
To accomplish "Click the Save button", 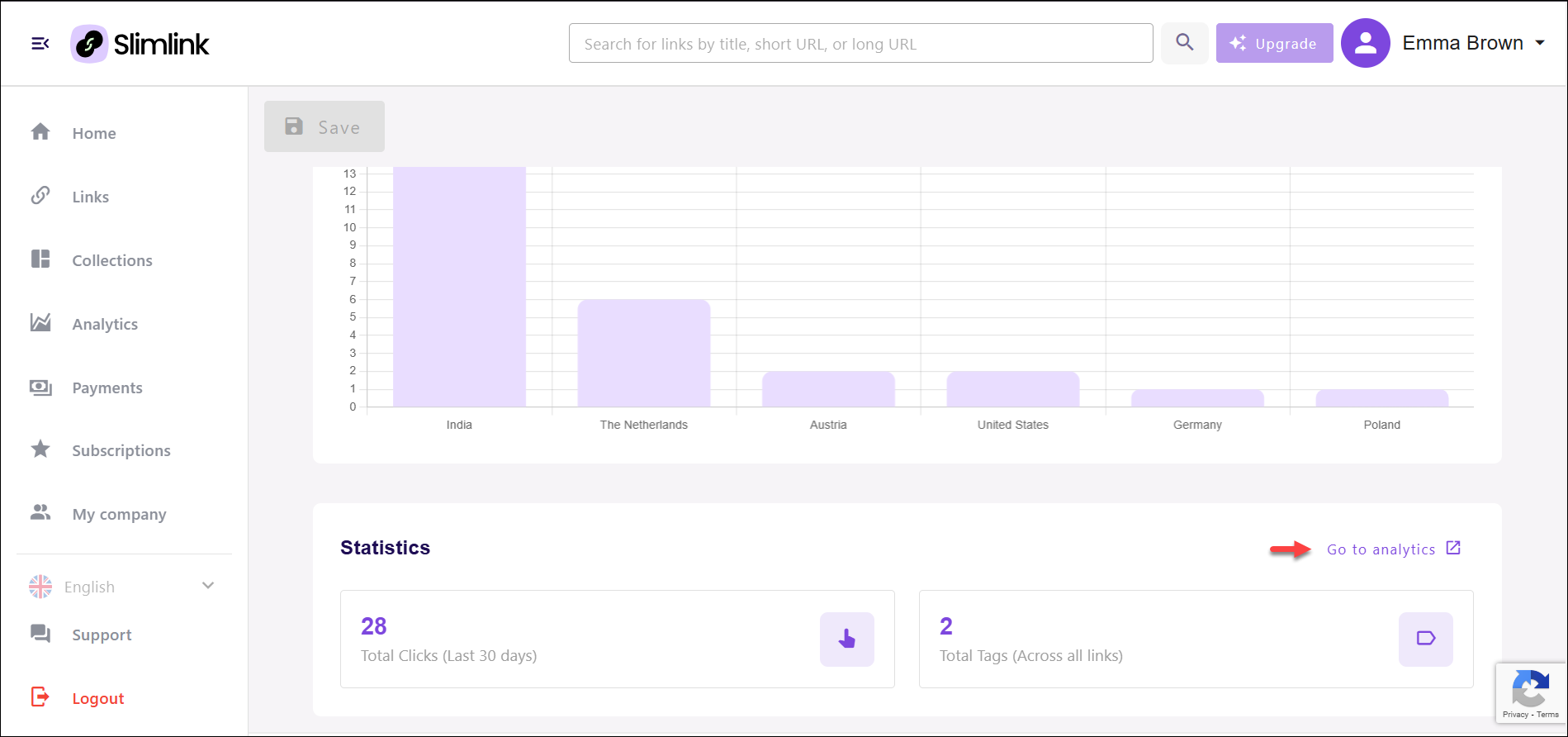I will tap(324, 126).
